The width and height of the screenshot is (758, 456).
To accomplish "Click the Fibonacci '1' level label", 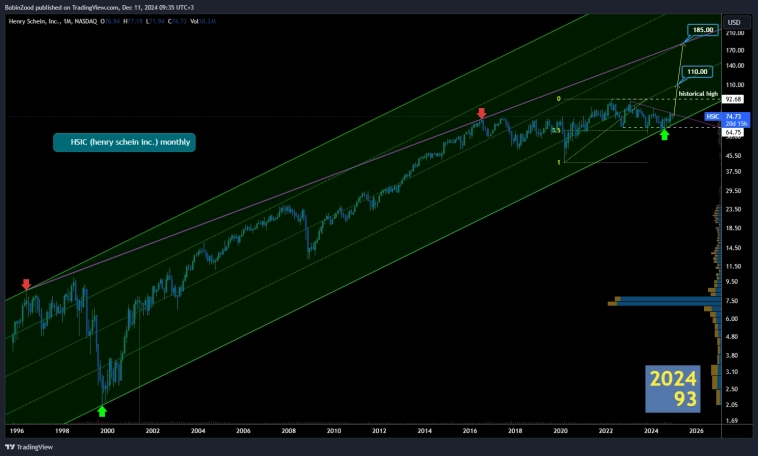I will pyautogui.click(x=558, y=162).
